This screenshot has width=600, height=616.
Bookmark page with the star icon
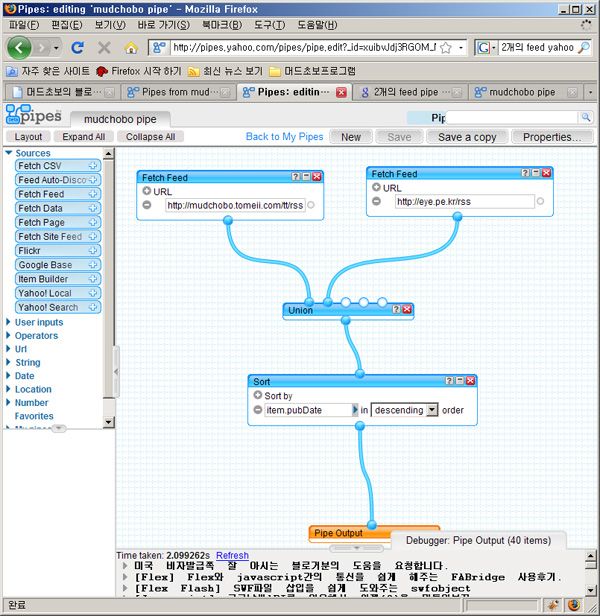point(446,48)
